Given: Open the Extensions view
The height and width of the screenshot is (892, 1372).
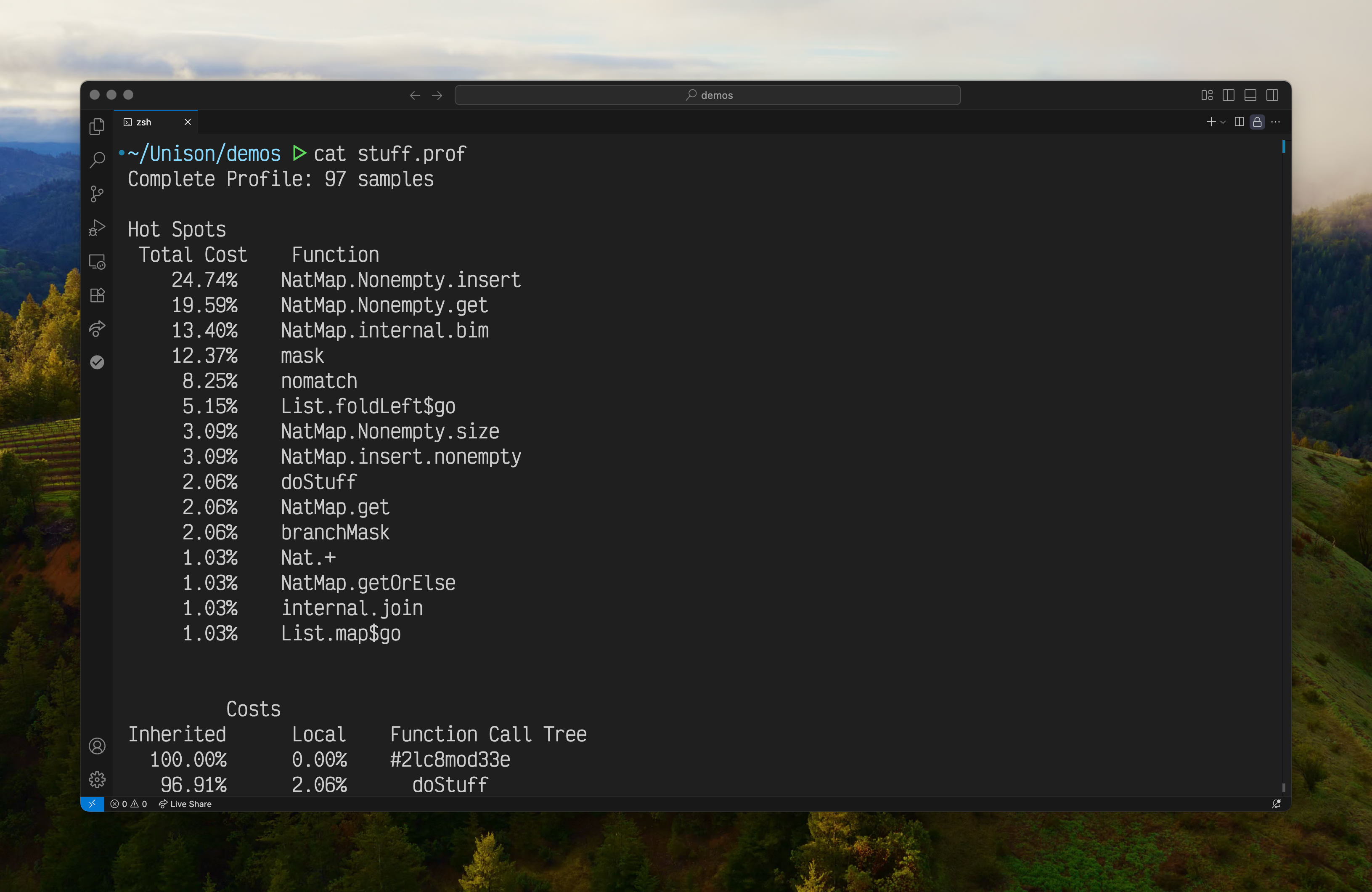Looking at the screenshot, I should (x=97, y=295).
